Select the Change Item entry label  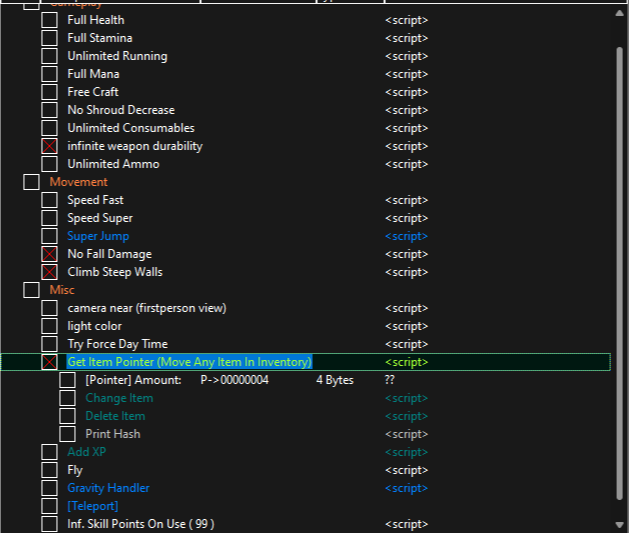119,398
